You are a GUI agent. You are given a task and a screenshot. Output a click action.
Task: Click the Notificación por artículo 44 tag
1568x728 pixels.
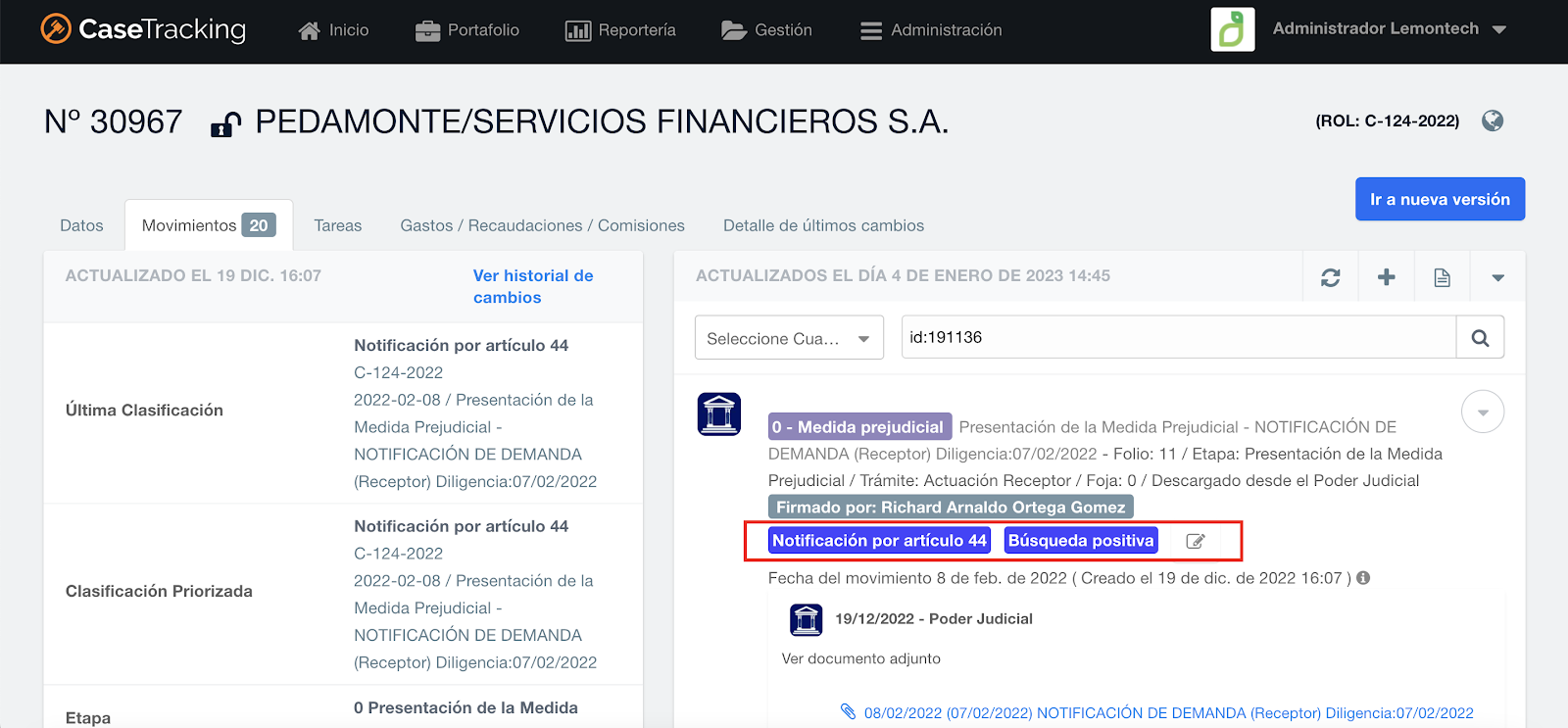point(879,540)
